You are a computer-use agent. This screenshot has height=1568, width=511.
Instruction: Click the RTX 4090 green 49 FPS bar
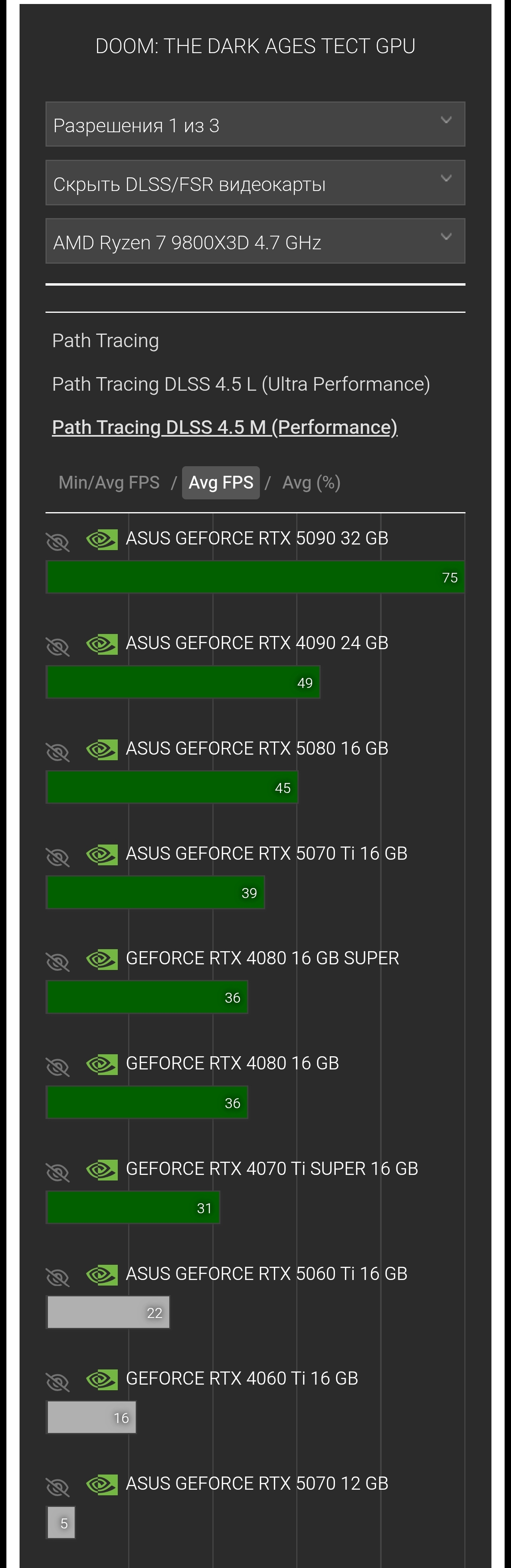coord(182,682)
